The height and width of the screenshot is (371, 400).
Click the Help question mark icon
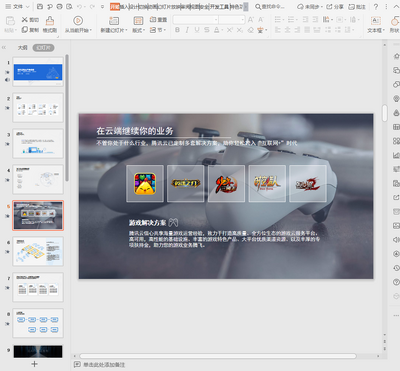coord(376,7)
